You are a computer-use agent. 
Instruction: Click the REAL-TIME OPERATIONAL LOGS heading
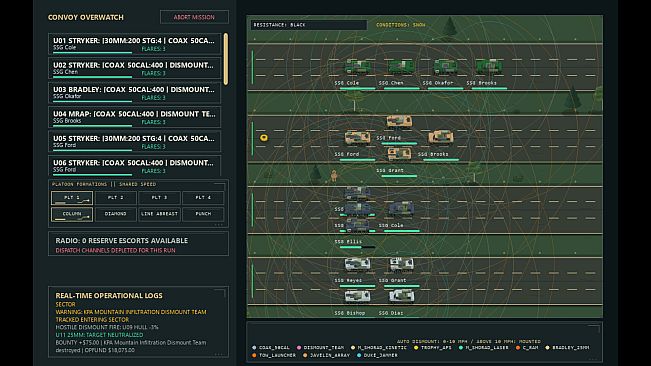coord(109,296)
